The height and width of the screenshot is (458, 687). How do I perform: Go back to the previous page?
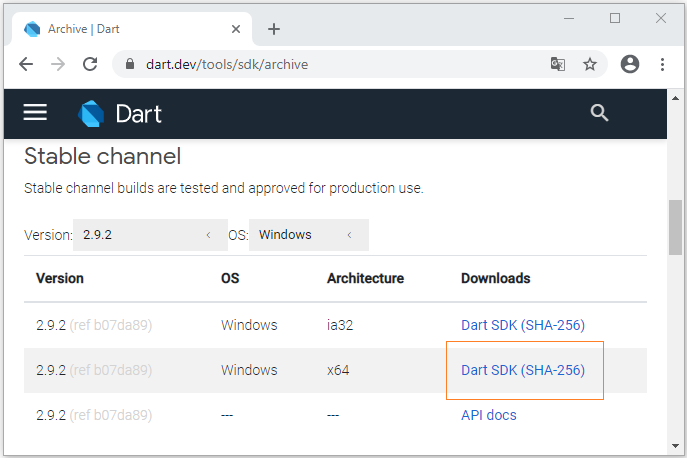point(26,64)
